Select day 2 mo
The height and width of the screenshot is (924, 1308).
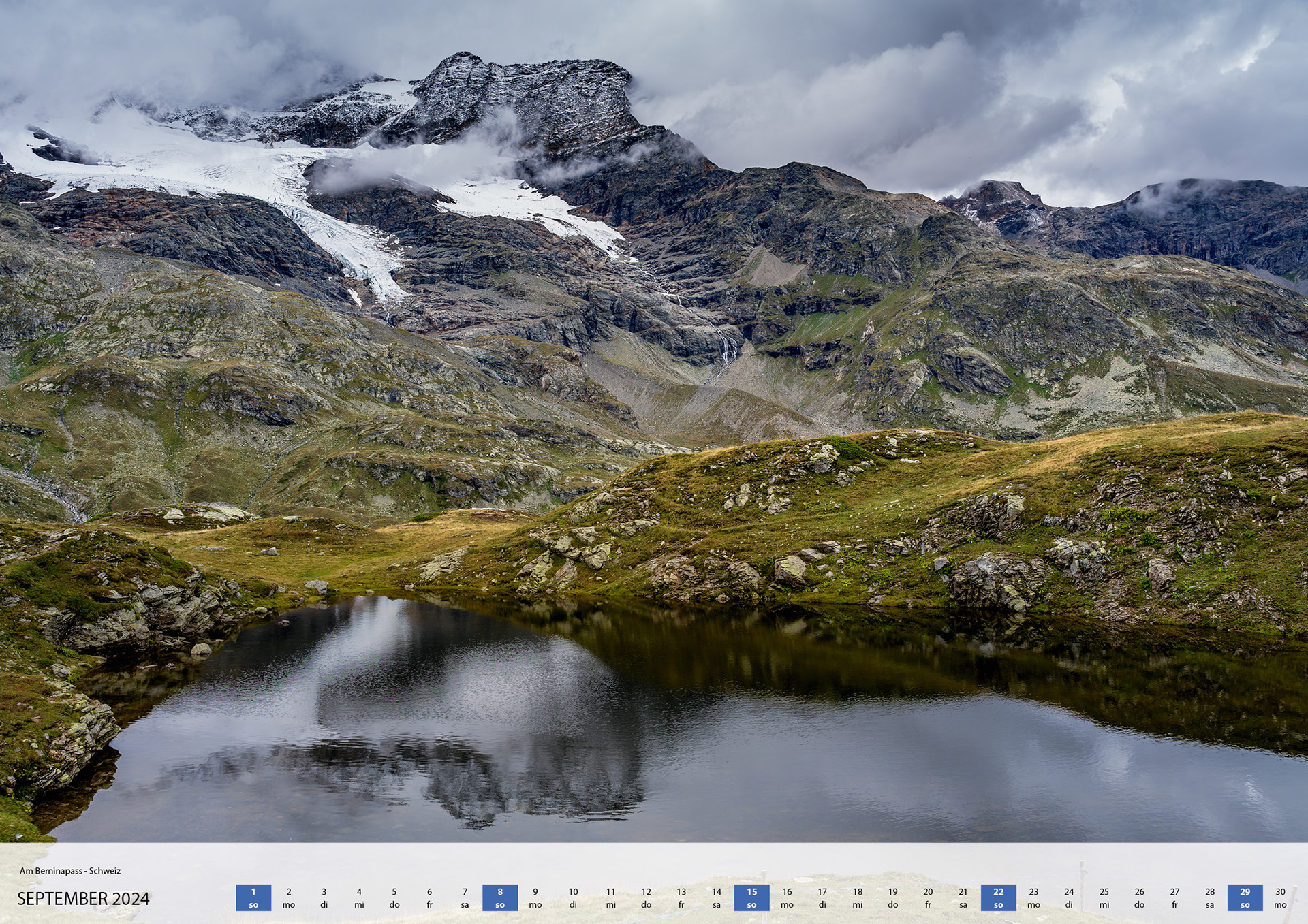pyautogui.click(x=289, y=897)
